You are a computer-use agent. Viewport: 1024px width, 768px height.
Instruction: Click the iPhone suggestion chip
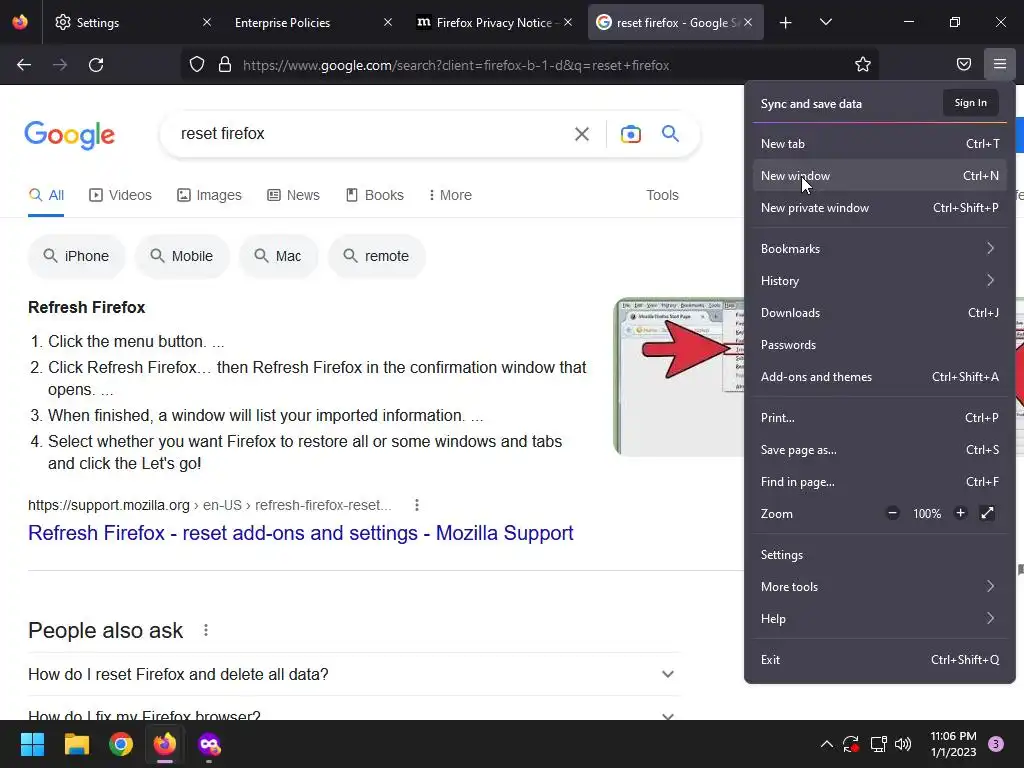coord(76,256)
